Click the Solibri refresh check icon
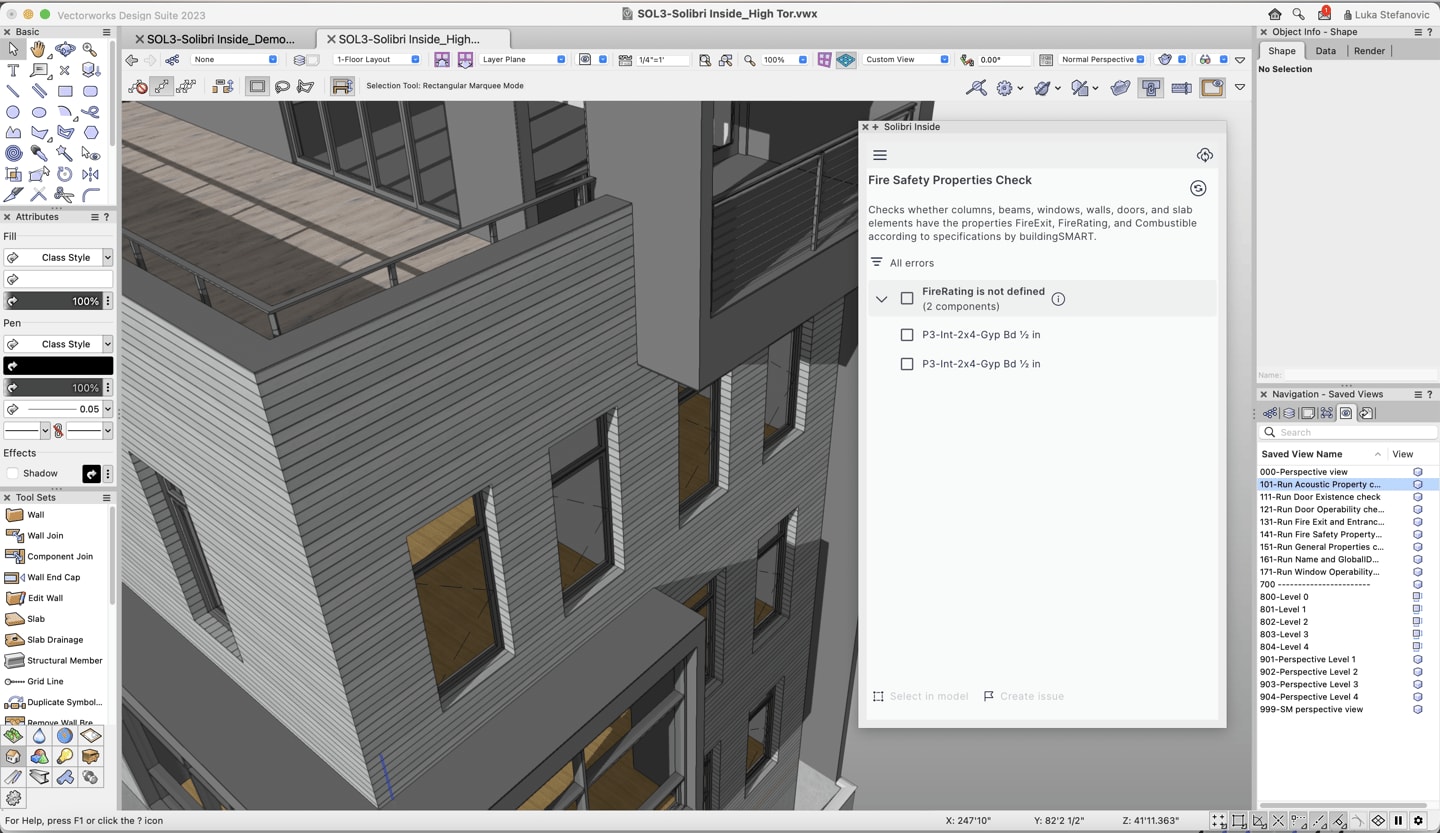Viewport: 1440px width, 833px height. coord(1198,188)
